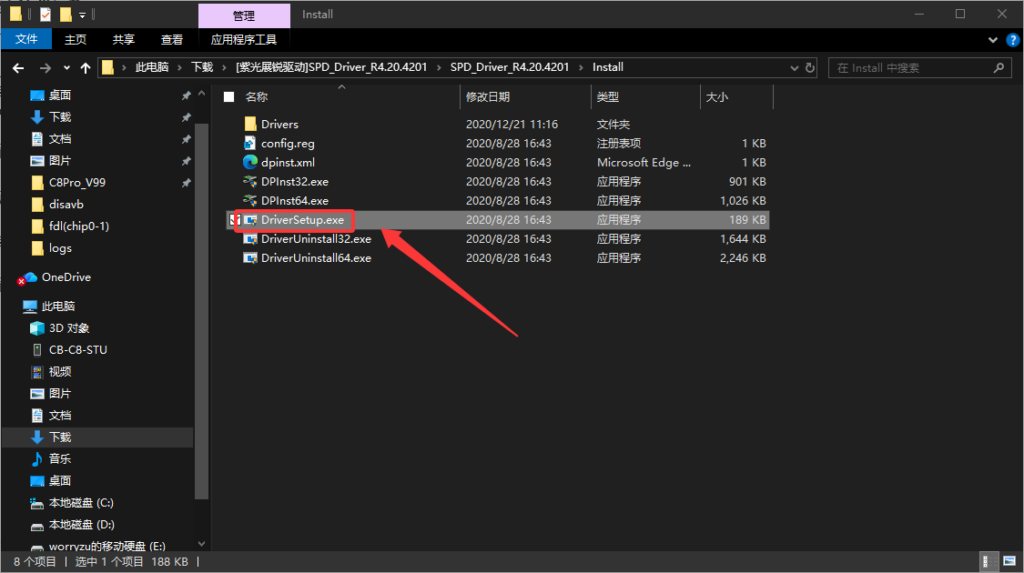Open the CB-C8-STU device entry
The height and width of the screenshot is (573, 1024).
78,350
